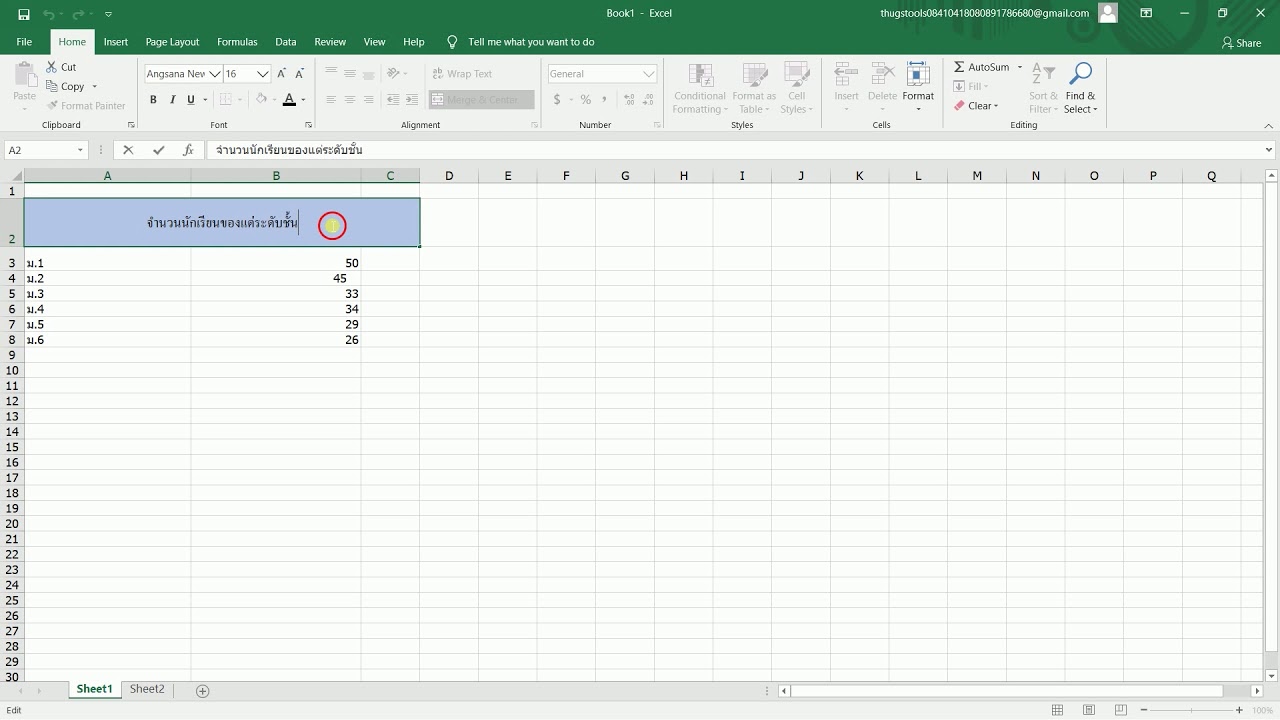Open the File menu
Image resolution: width=1280 pixels, height=720 pixels.
(x=24, y=42)
